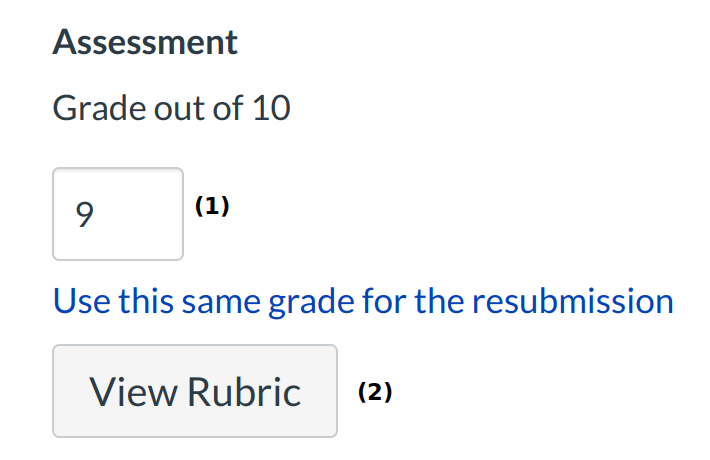
Task: Click the number 9 in the grade field
Action: [85, 215]
